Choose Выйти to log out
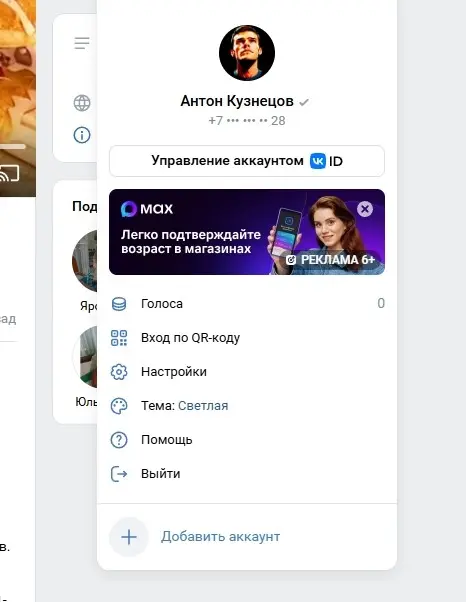Viewport: 466px width, 602px height. click(247, 474)
